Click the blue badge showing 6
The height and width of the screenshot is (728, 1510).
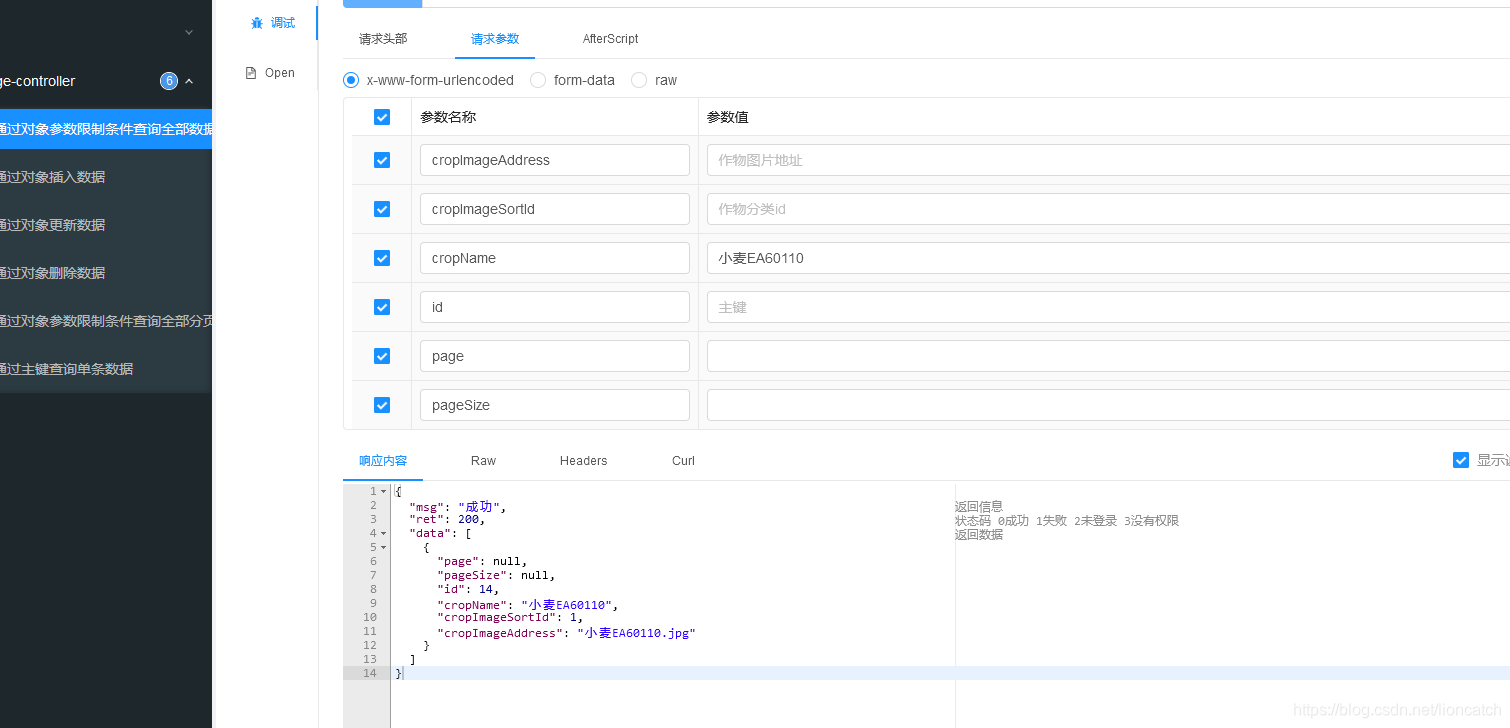(x=169, y=81)
